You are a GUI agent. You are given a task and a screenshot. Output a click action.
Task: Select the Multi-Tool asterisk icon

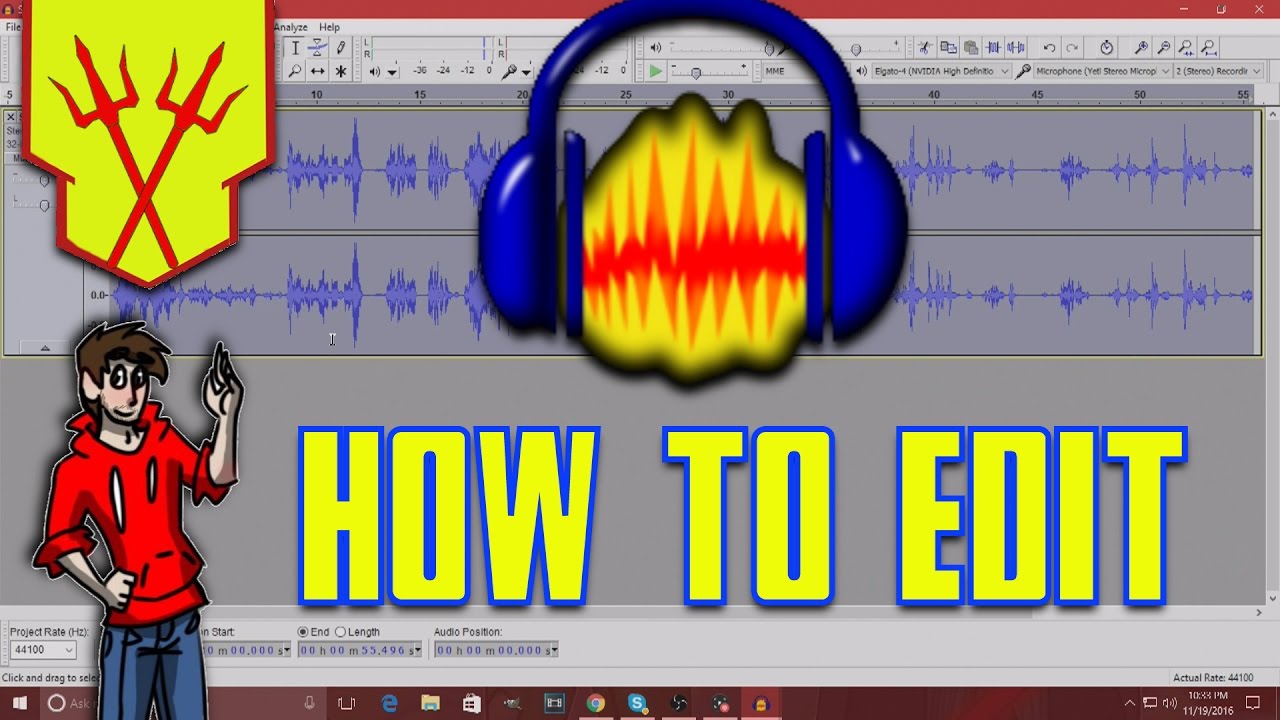pyautogui.click(x=341, y=71)
